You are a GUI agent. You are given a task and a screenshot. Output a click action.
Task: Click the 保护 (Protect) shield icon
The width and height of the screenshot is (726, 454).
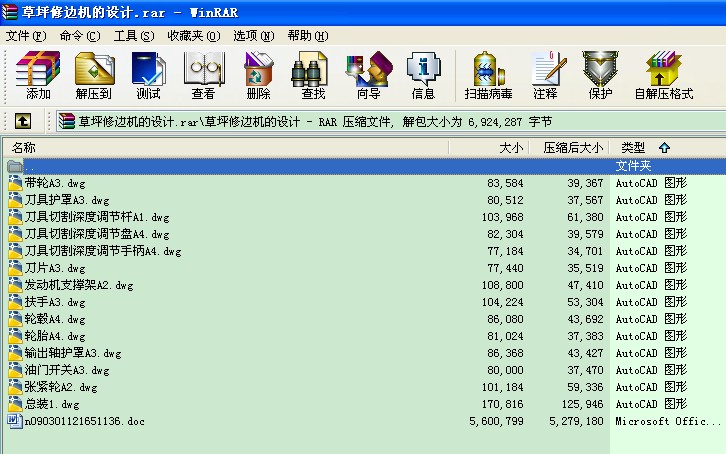(601, 75)
